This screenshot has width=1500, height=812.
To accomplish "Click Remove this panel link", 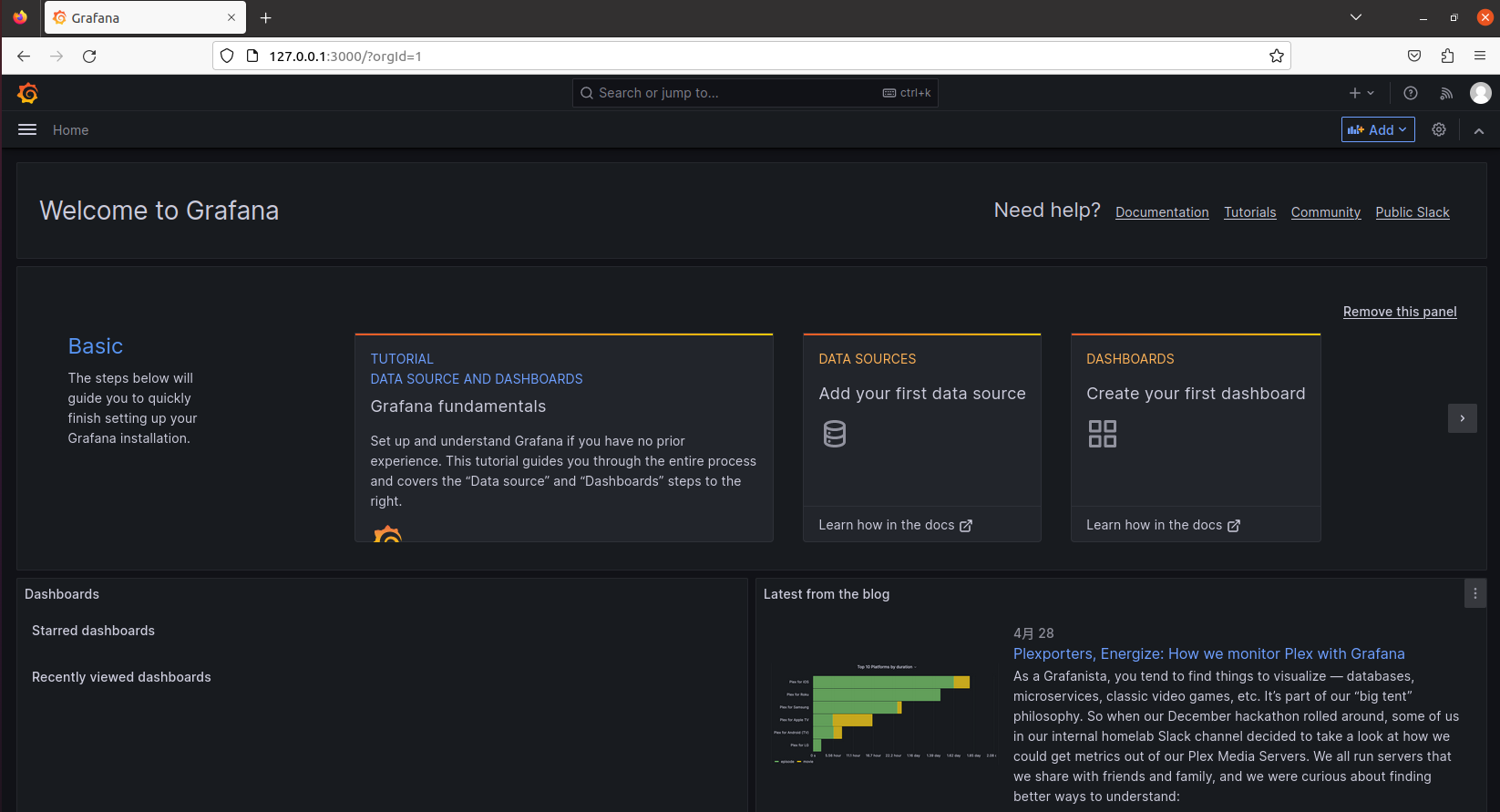I will 1400,312.
